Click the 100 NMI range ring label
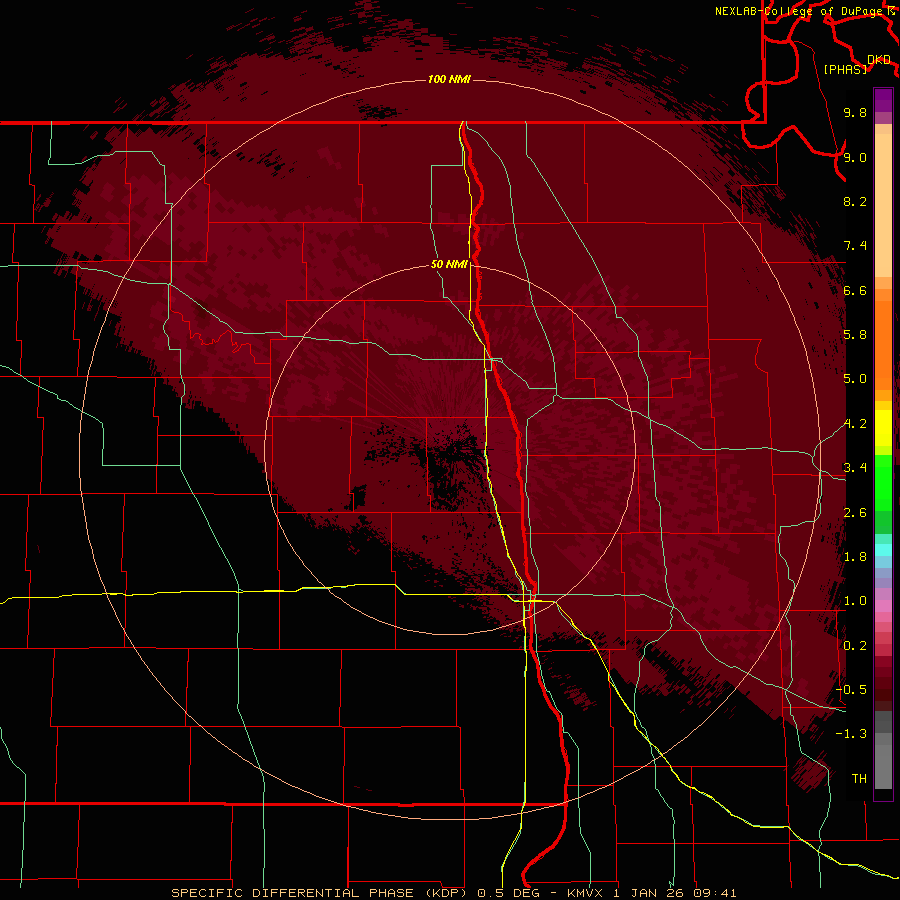Image resolution: width=900 pixels, height=900 pixels. (x=449, y=79)
